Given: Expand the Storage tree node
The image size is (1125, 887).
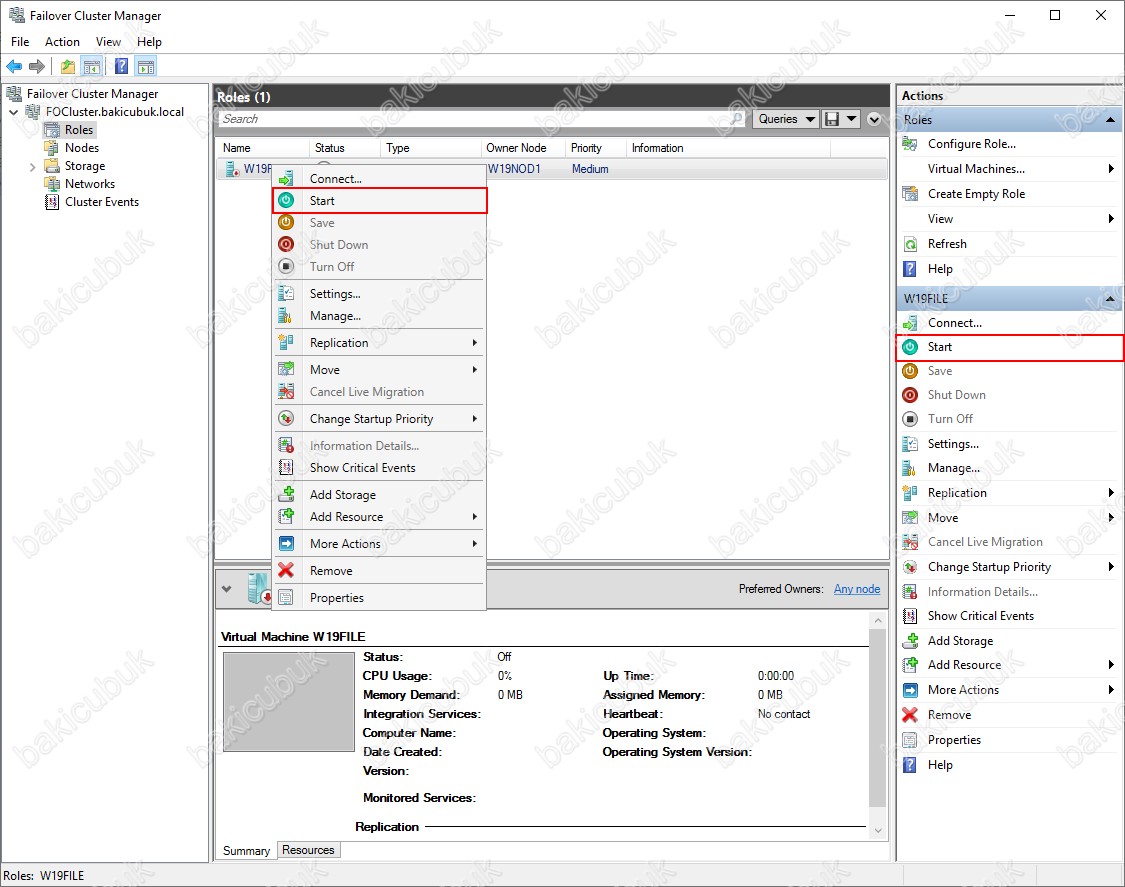Looking at the screenshot, I should [x=32, y=166].
